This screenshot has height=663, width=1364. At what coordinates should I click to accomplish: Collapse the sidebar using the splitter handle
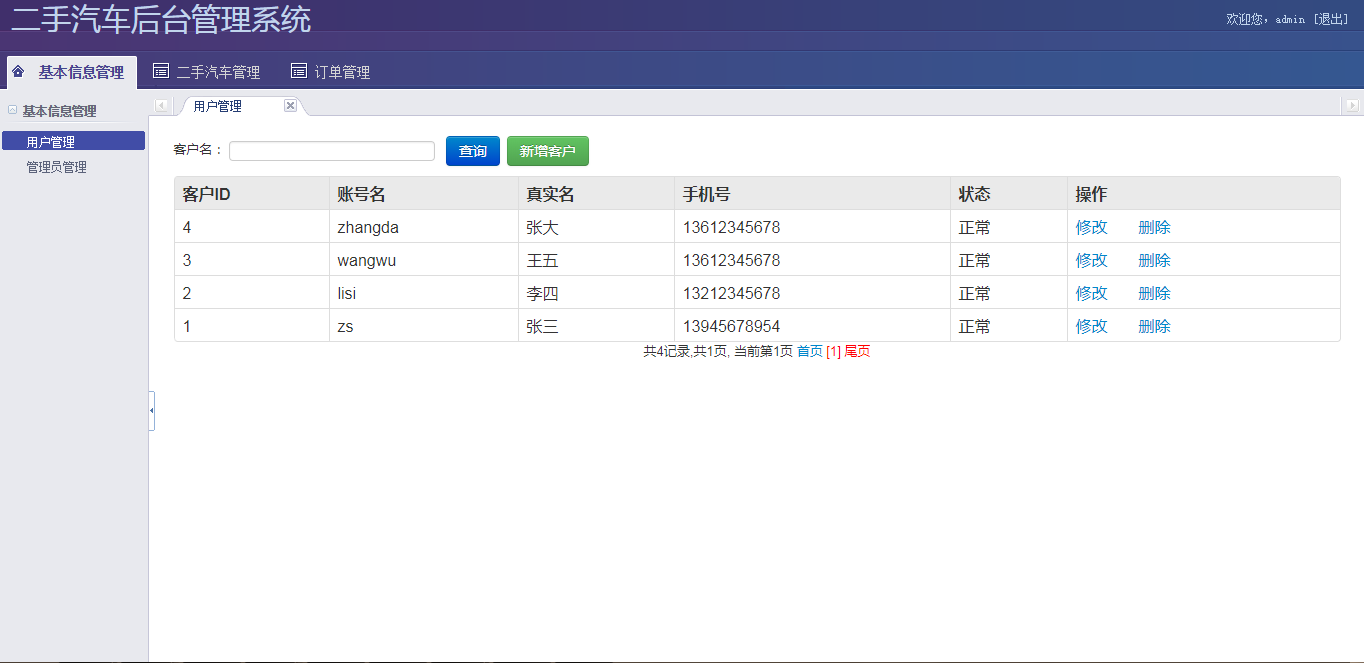point(151,410)
